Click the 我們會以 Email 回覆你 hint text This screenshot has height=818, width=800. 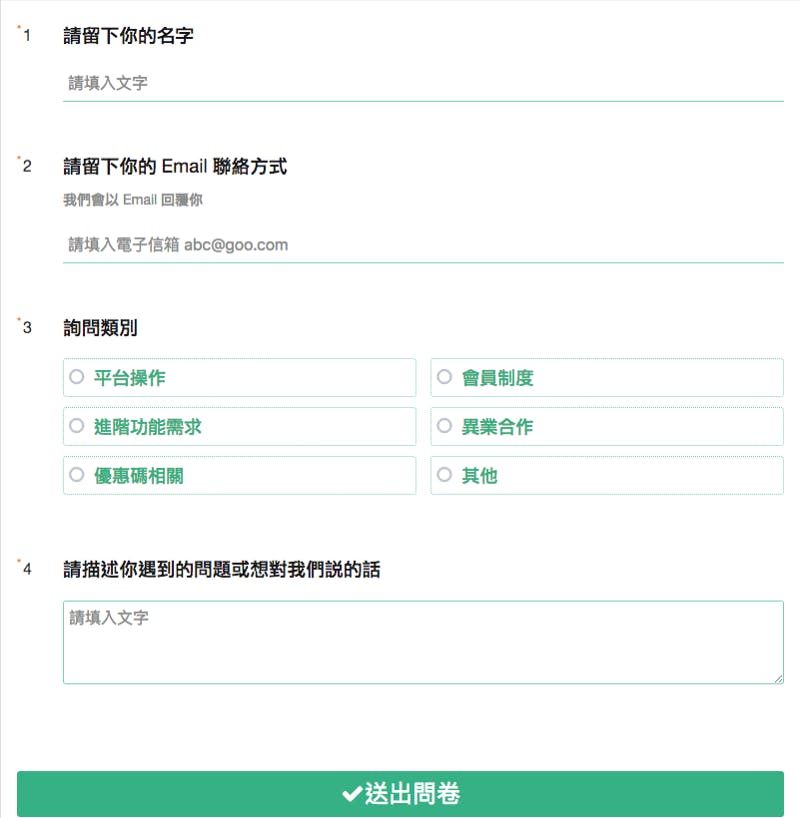tap(133, 200)
